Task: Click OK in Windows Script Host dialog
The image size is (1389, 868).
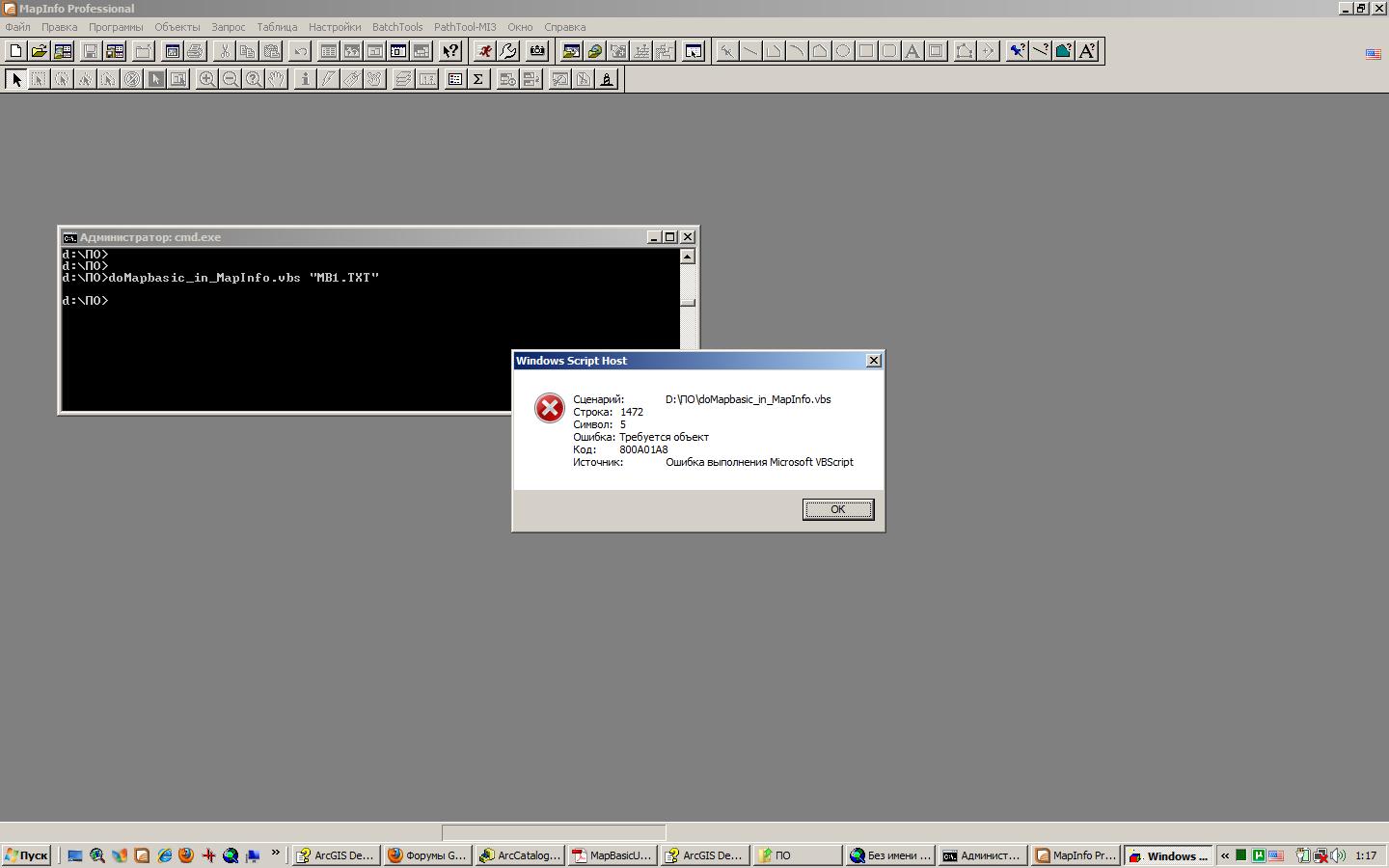Action: click(x=838, y=509)
